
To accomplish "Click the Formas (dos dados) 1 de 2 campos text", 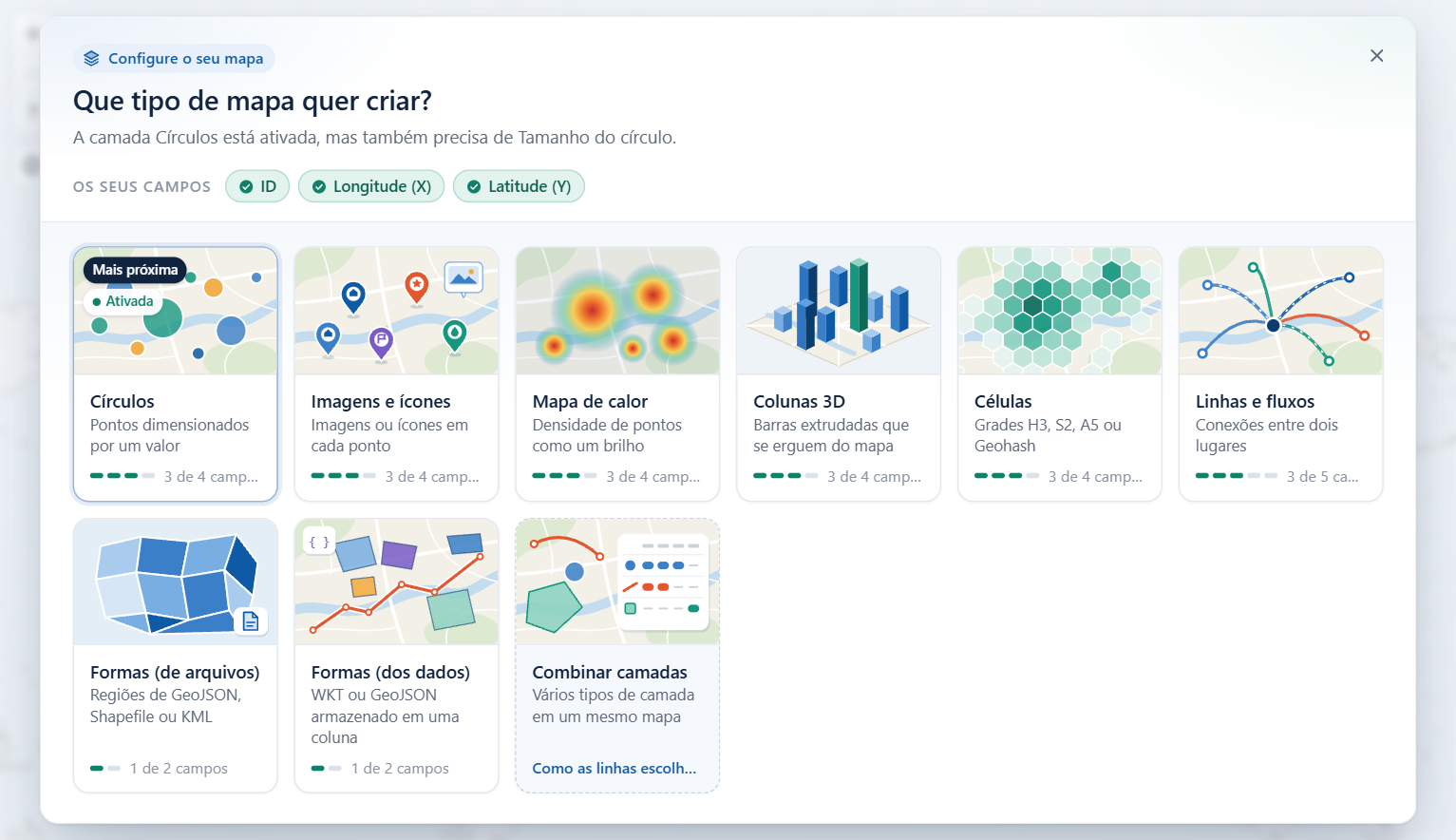I will pos(400,769).
